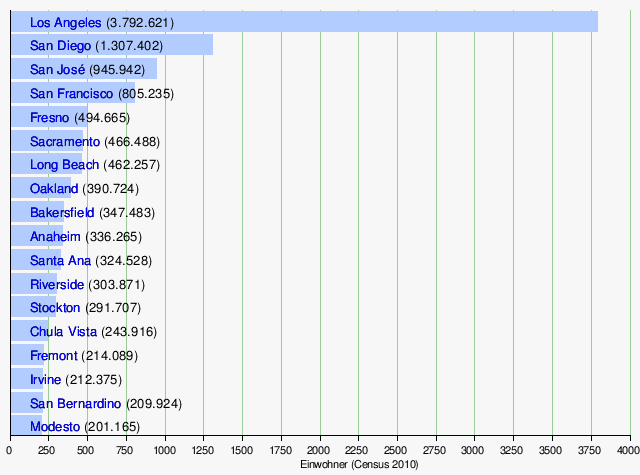Click the 250 axis label
The height and width of the screenshot is (475, 640).
[47, 450]
